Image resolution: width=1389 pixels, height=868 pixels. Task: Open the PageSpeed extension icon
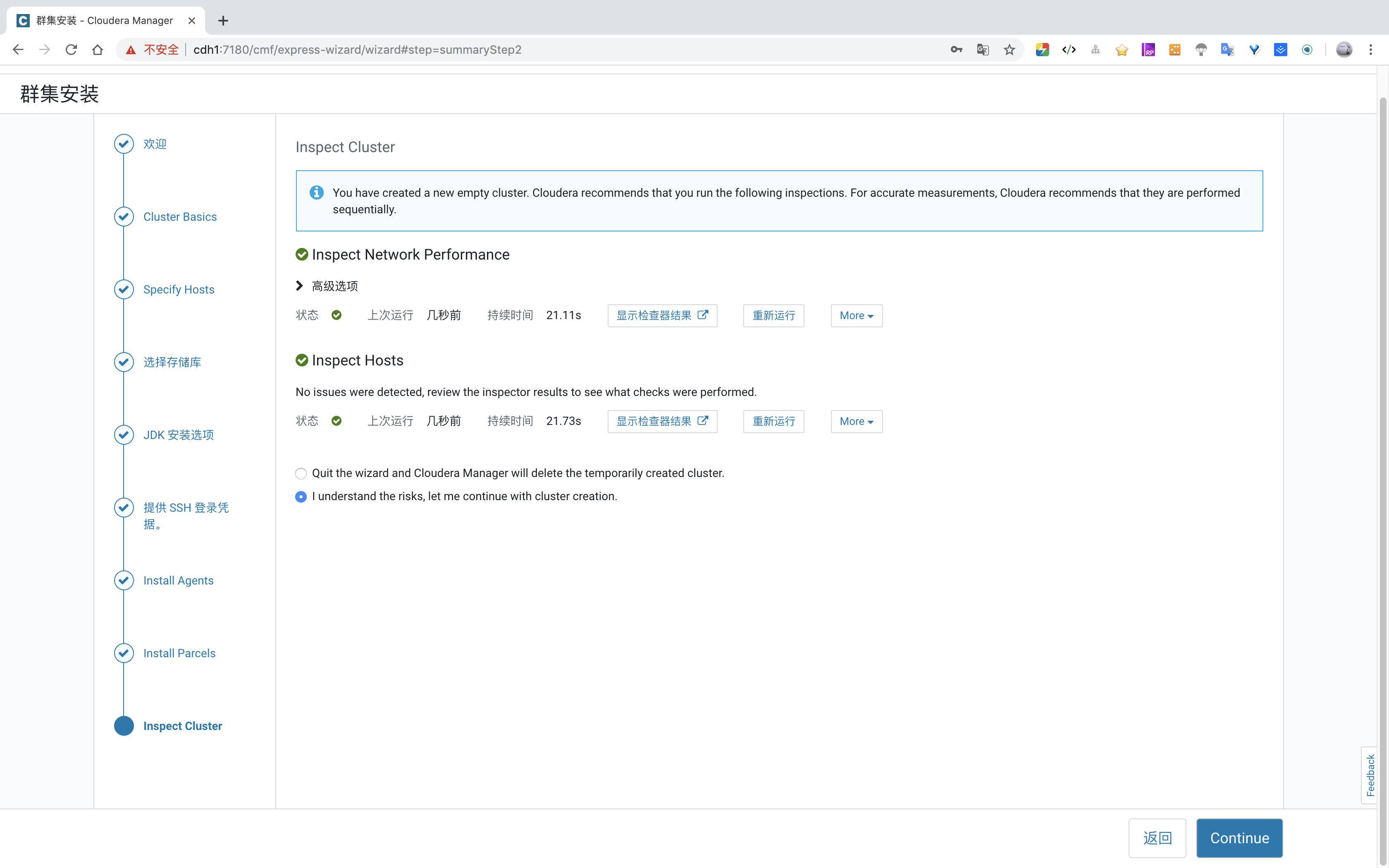tap(1042, 49)
